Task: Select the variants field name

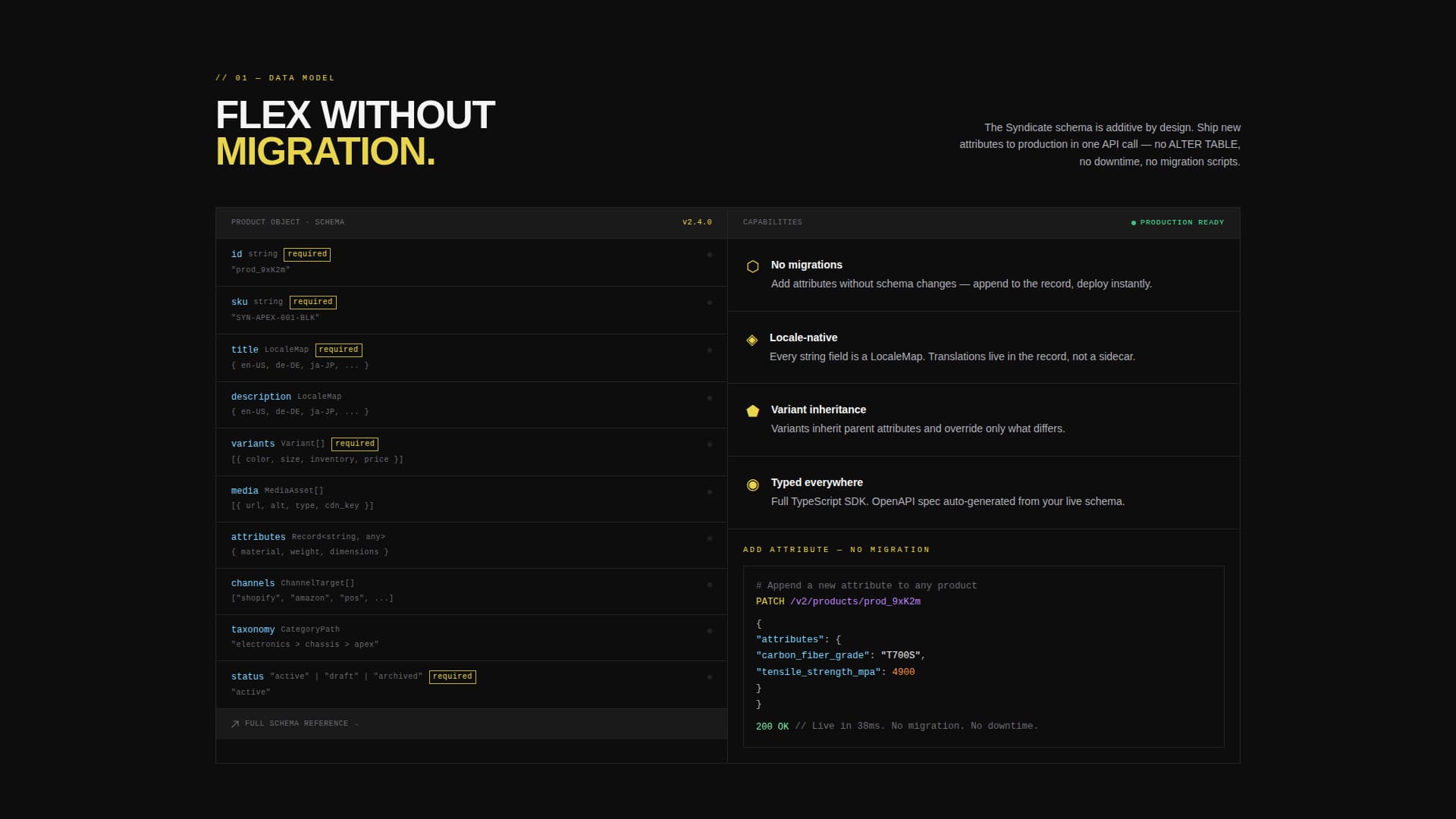Action: 253,444
